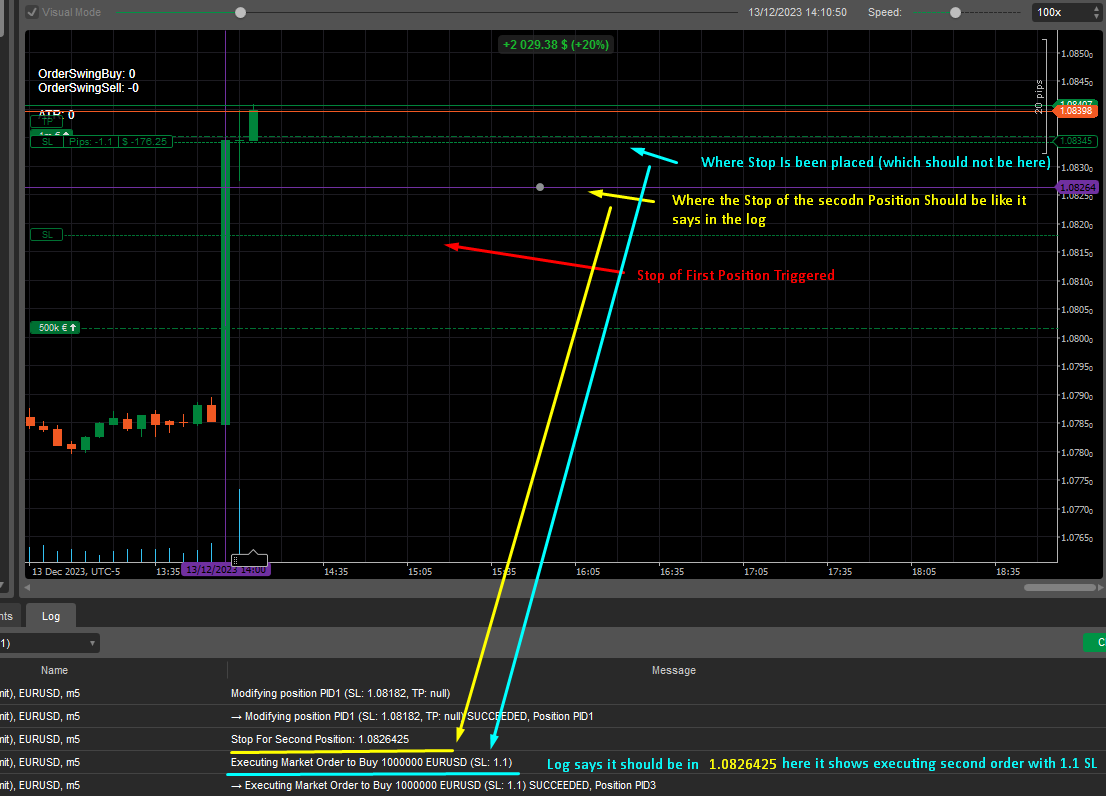1106x796 pixels.
Task: Adjust the Speed slider handle
Action: pyautogui.click(x=955, y=12)
